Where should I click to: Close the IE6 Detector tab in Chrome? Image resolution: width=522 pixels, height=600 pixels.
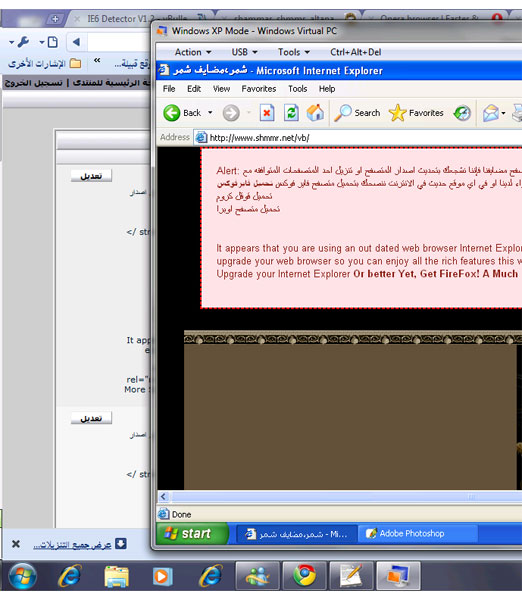click(x=77, y=19)
